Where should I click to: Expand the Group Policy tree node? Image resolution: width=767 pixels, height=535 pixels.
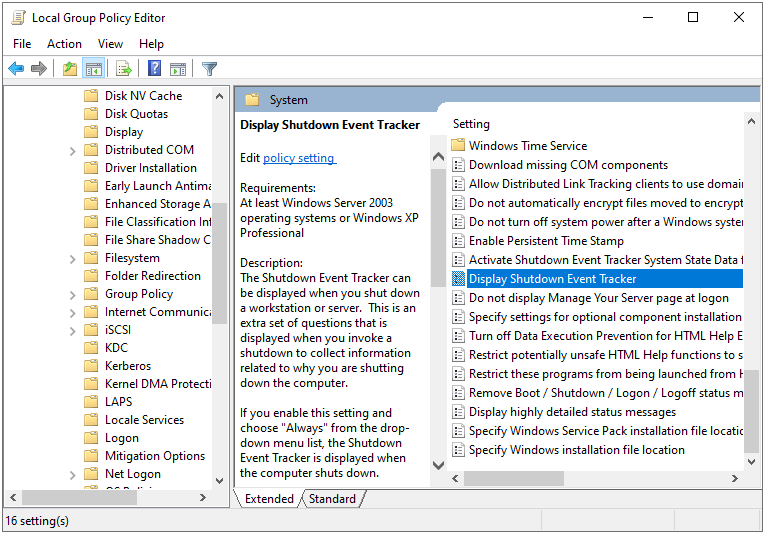(72, 295)
